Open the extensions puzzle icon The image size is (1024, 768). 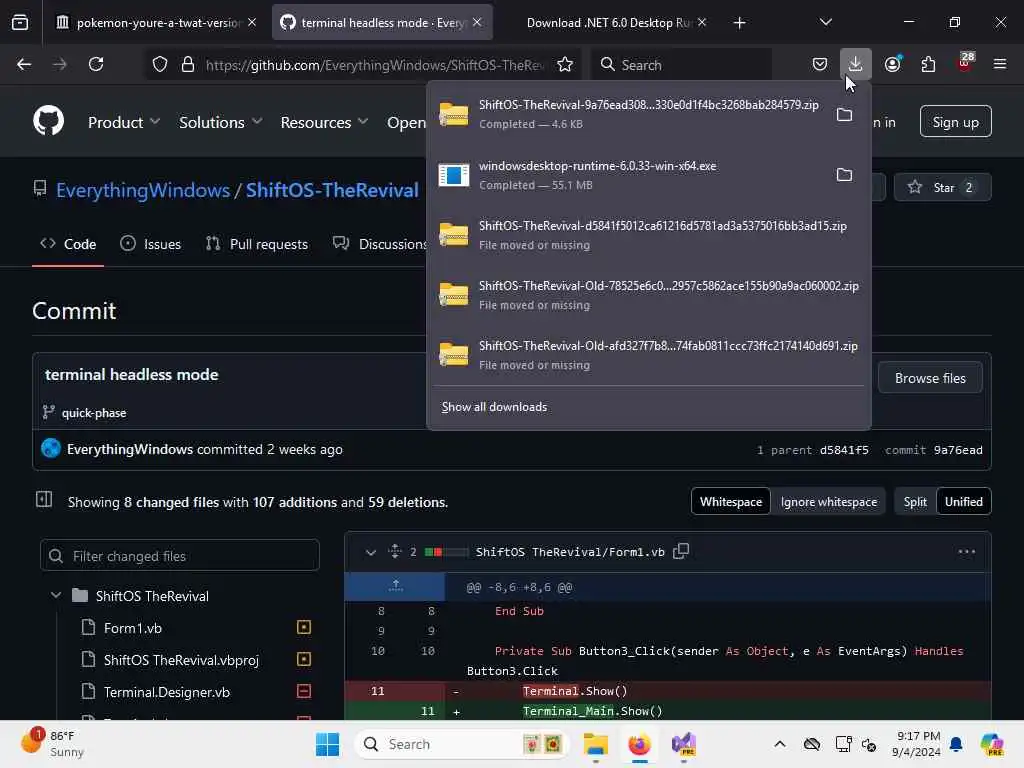point(928,64)
